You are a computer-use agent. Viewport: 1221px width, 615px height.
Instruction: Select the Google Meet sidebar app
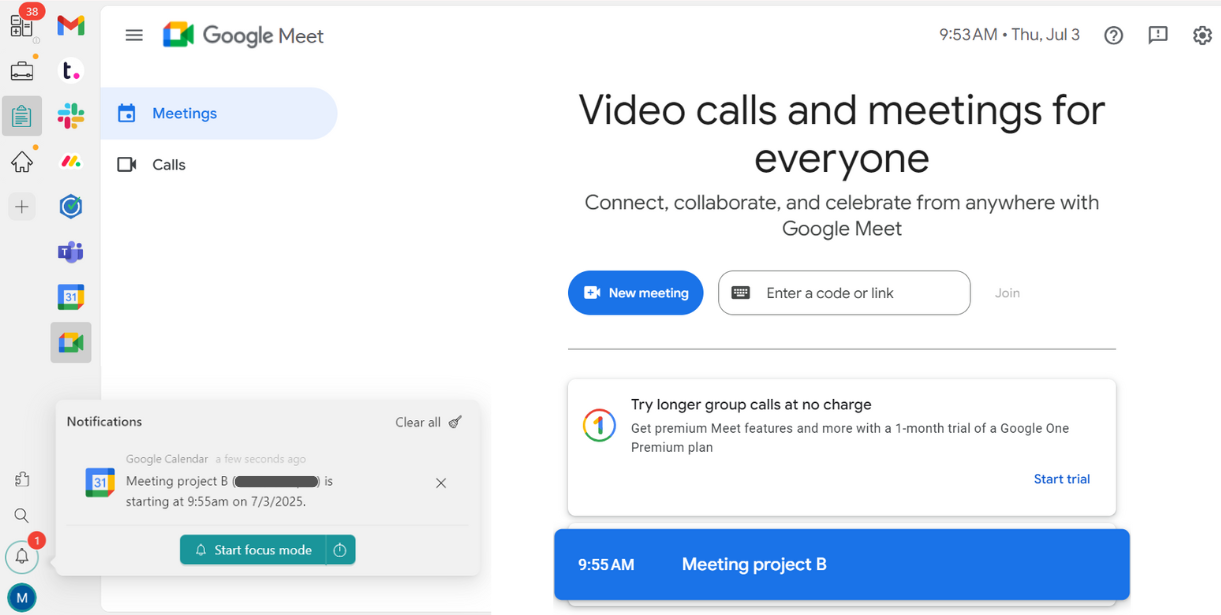71,343
